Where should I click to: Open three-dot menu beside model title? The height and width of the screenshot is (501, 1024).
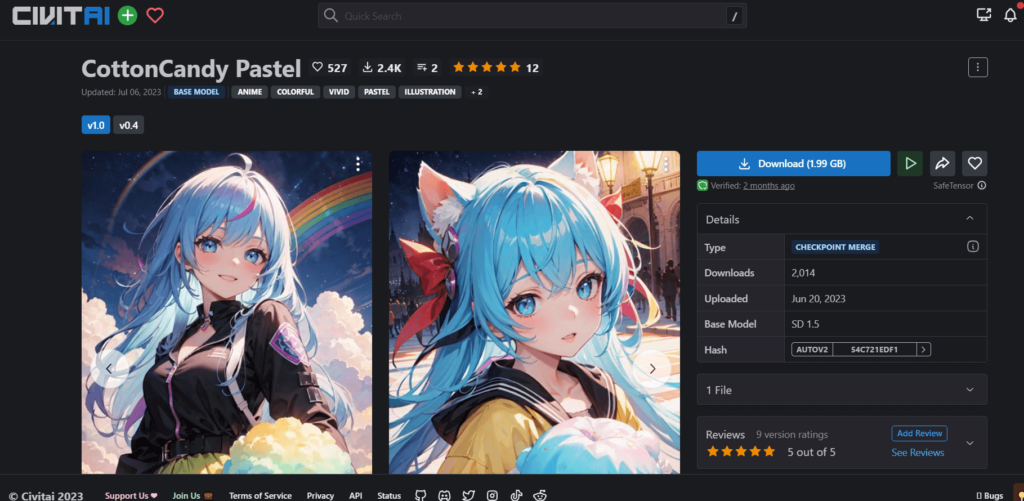point(977,67)
